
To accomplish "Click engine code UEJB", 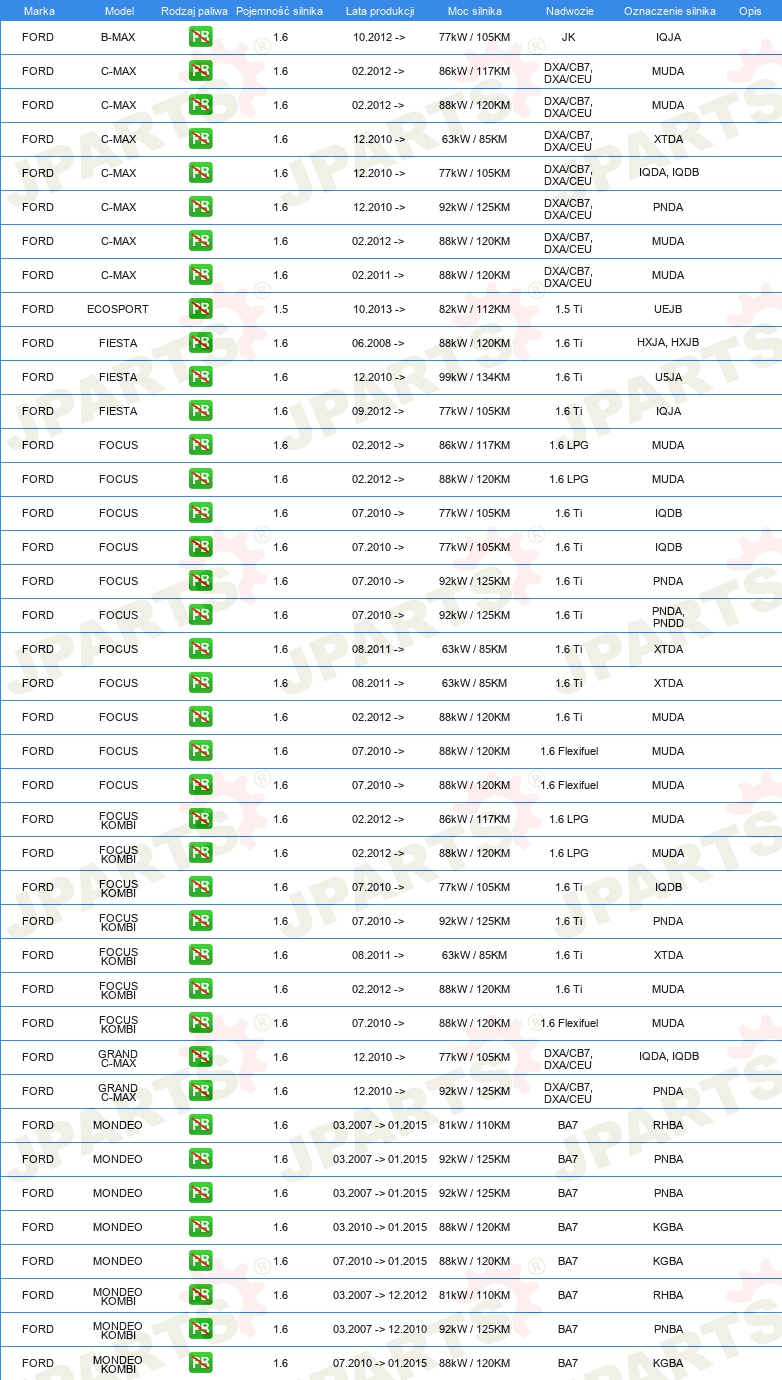I will (668, 309).
